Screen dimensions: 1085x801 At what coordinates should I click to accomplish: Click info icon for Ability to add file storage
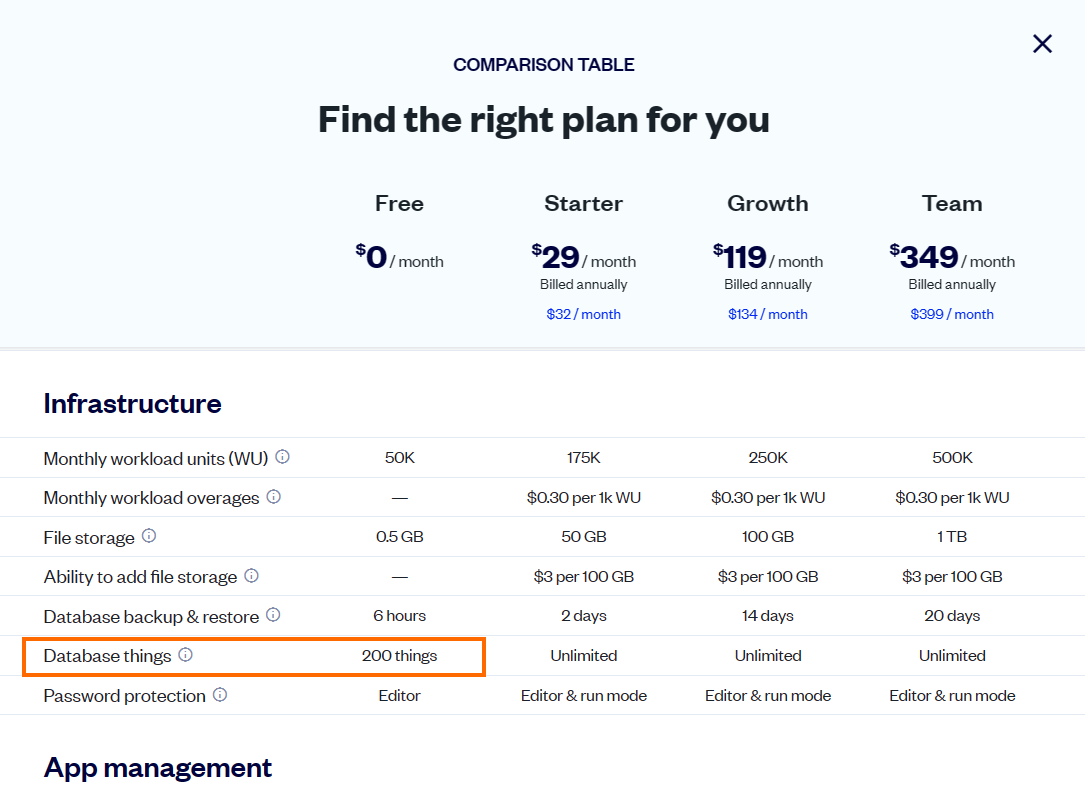pyautogui.click(x=252, y=576)
